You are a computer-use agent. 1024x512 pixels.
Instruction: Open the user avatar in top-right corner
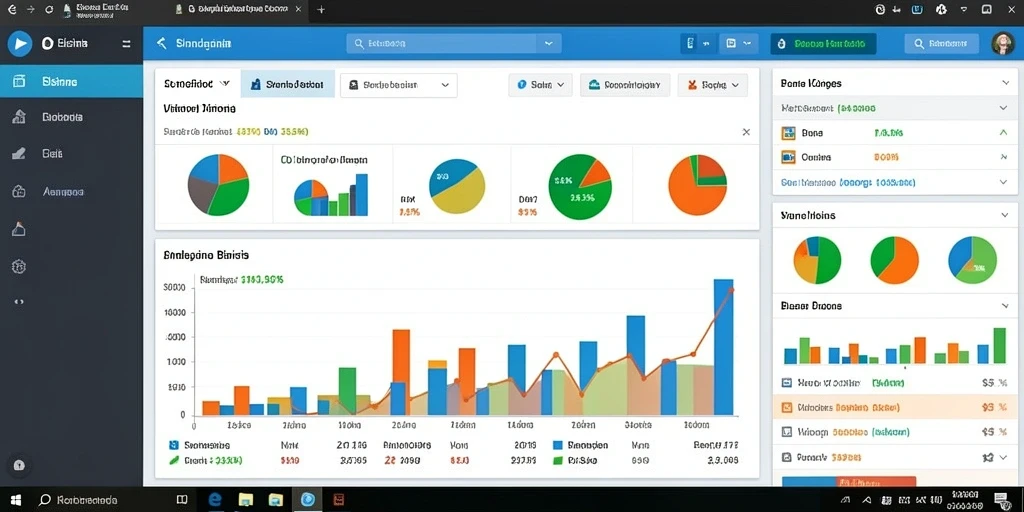[1002, 44]
